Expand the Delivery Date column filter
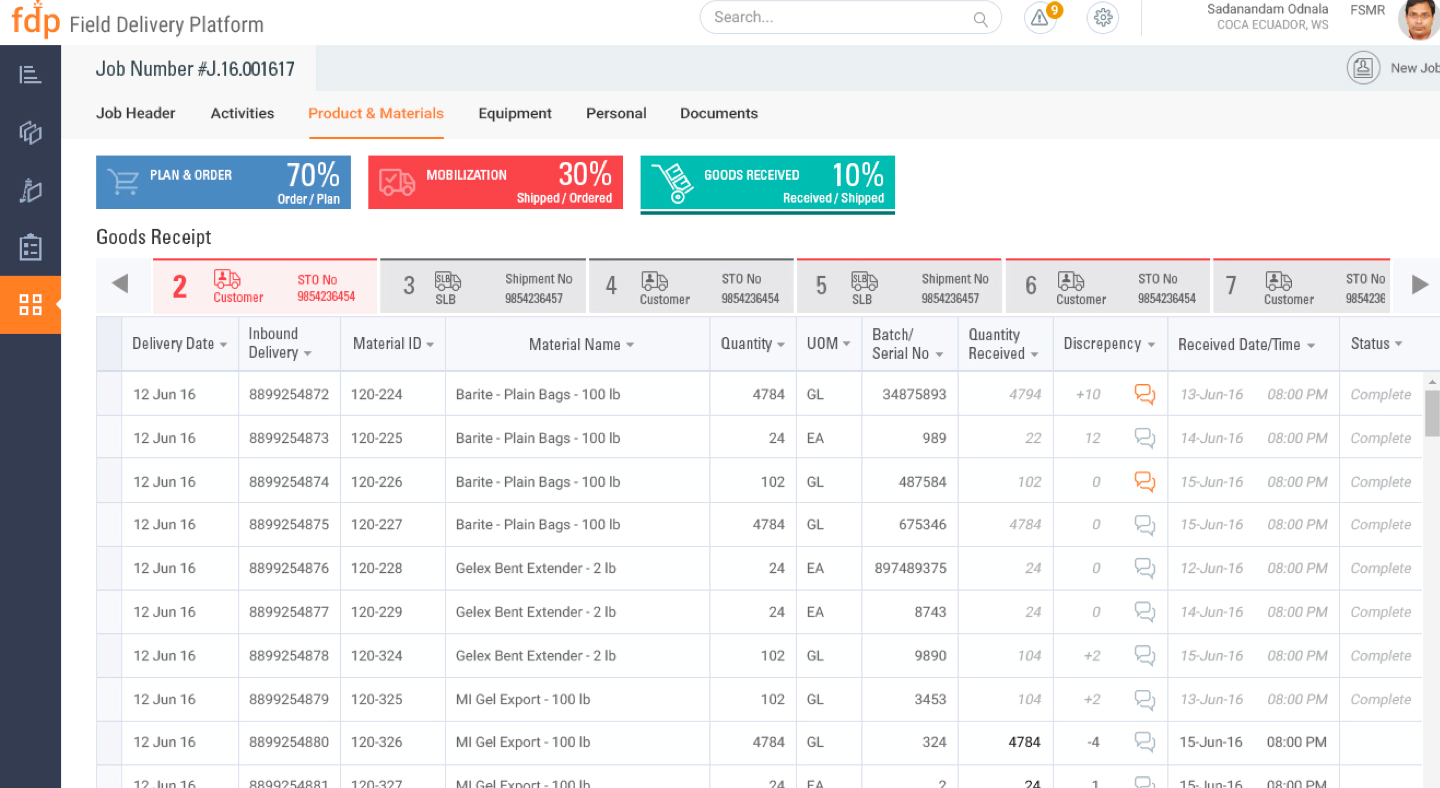The width and height of the screenshot is (1440, 788). (x=224, y=345)
